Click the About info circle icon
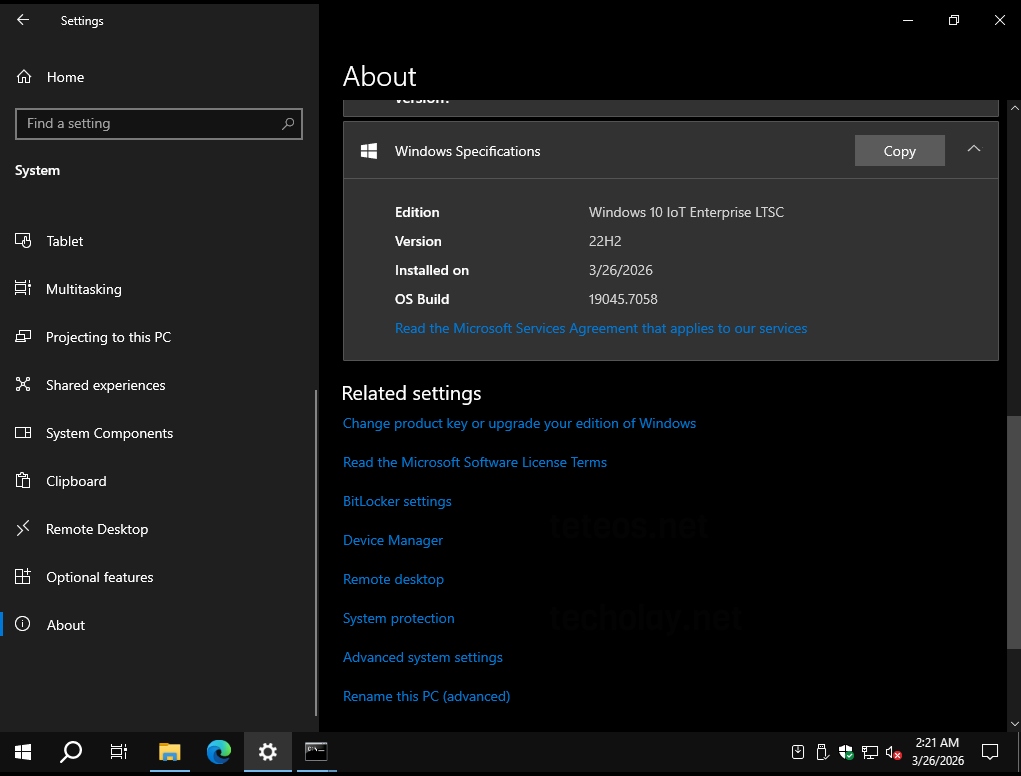Image resolution: width=1021 pixels, height=776 pixels. point(23,624)
